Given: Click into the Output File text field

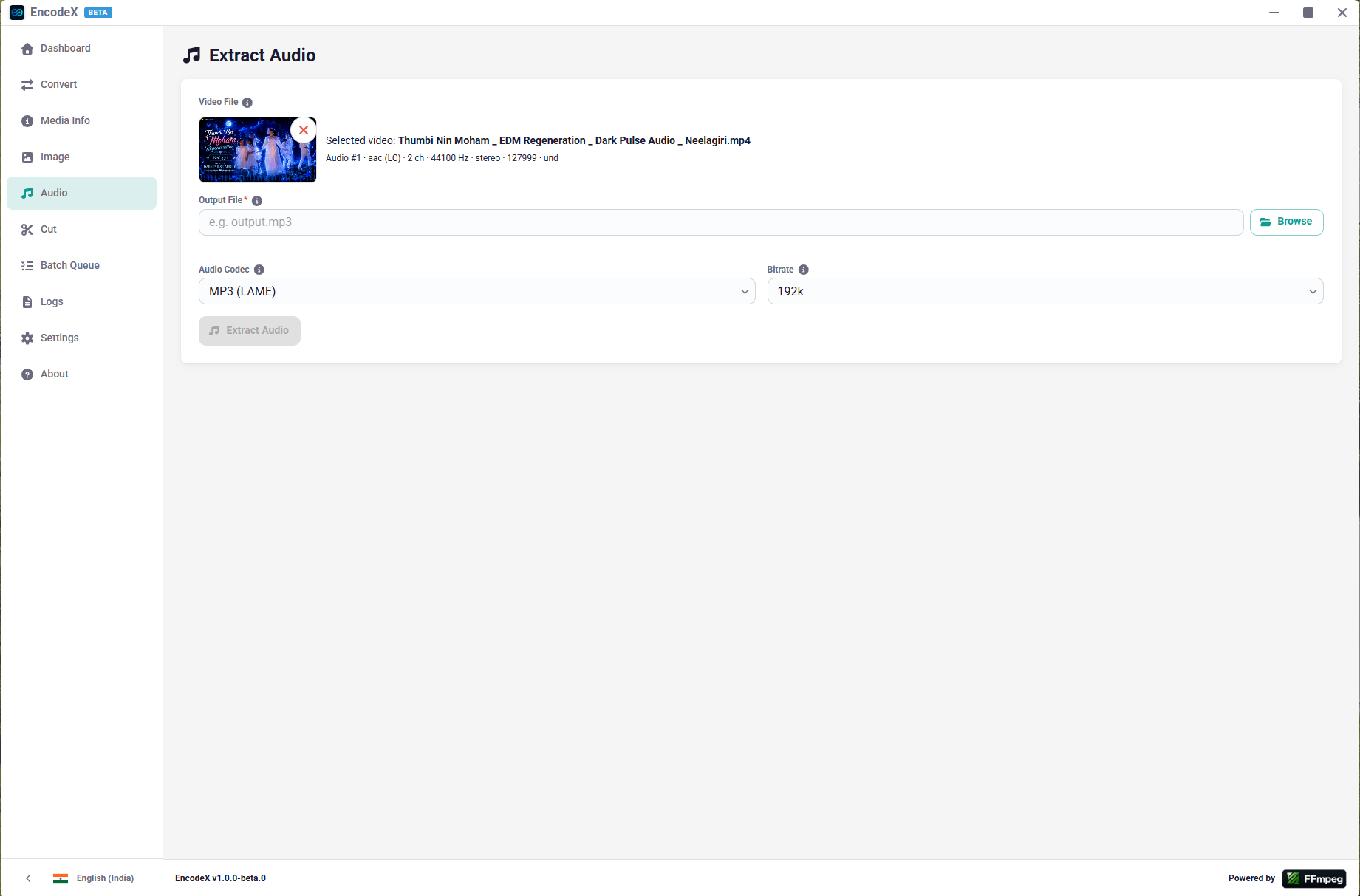Looking at the screenshot, I should pyautogui.click(x=721, y=222).
